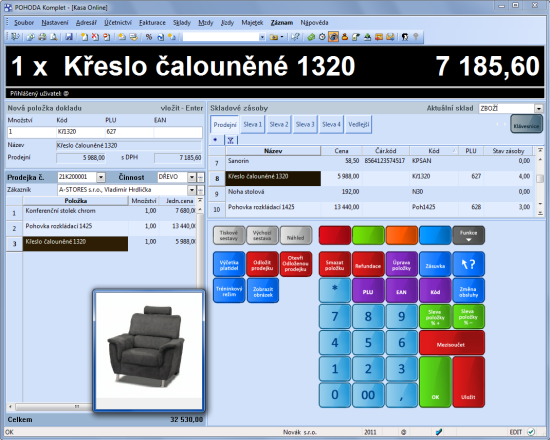The width and height of the screenshot is (550, 440).
Task: Click the question mark pointer help icon
Action: coord(295,36)
